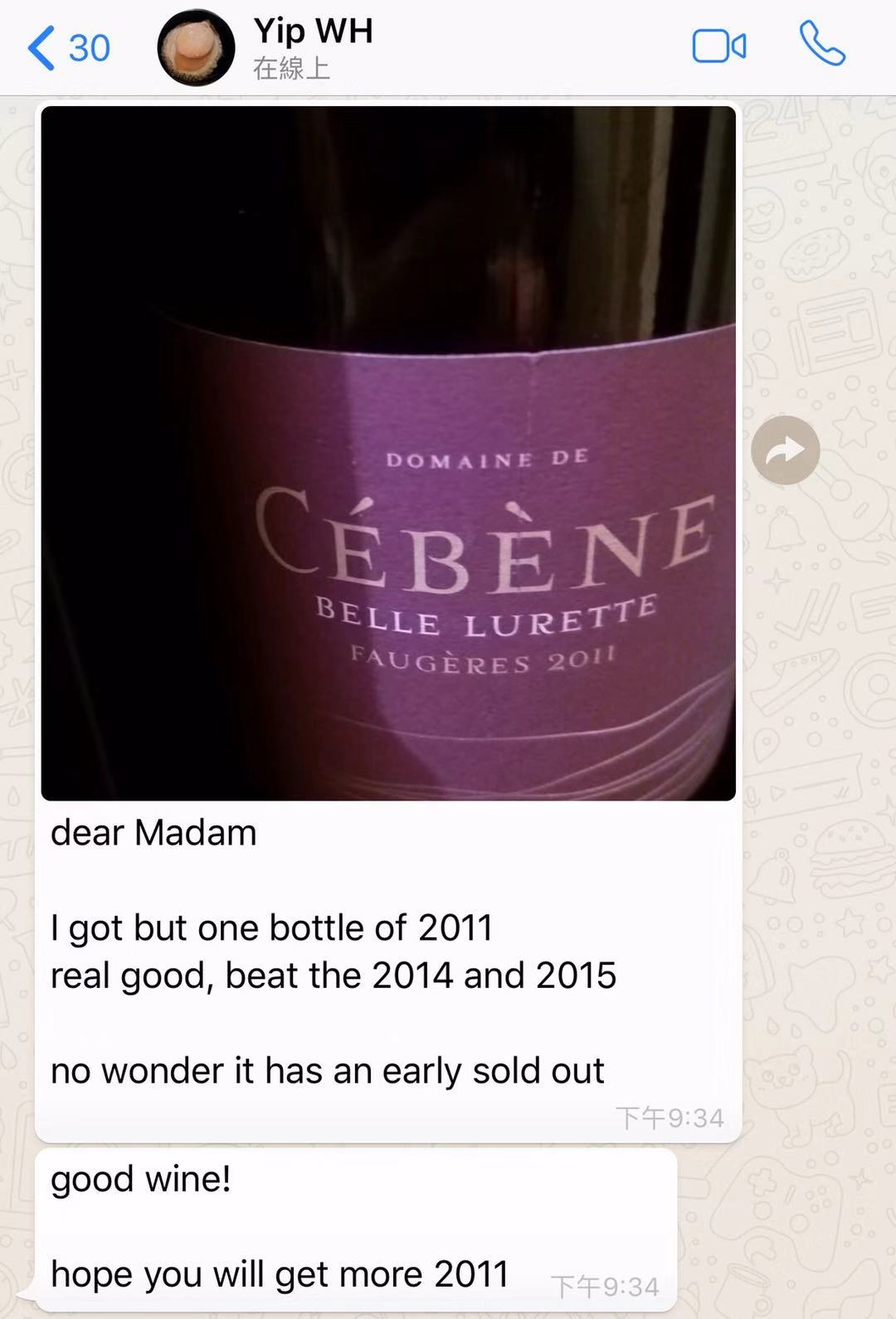The height and width of the screenshot is (1319, 896).
Task: Tap the second message's 下午9:34 timestamp
Action: [x=605, y=1287]
